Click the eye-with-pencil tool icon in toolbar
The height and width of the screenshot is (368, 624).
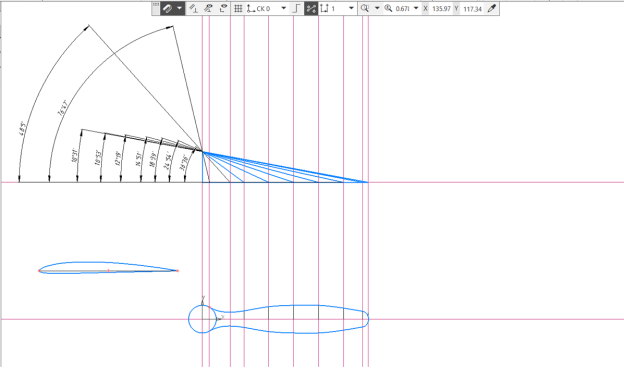click(x=208, y=8)
